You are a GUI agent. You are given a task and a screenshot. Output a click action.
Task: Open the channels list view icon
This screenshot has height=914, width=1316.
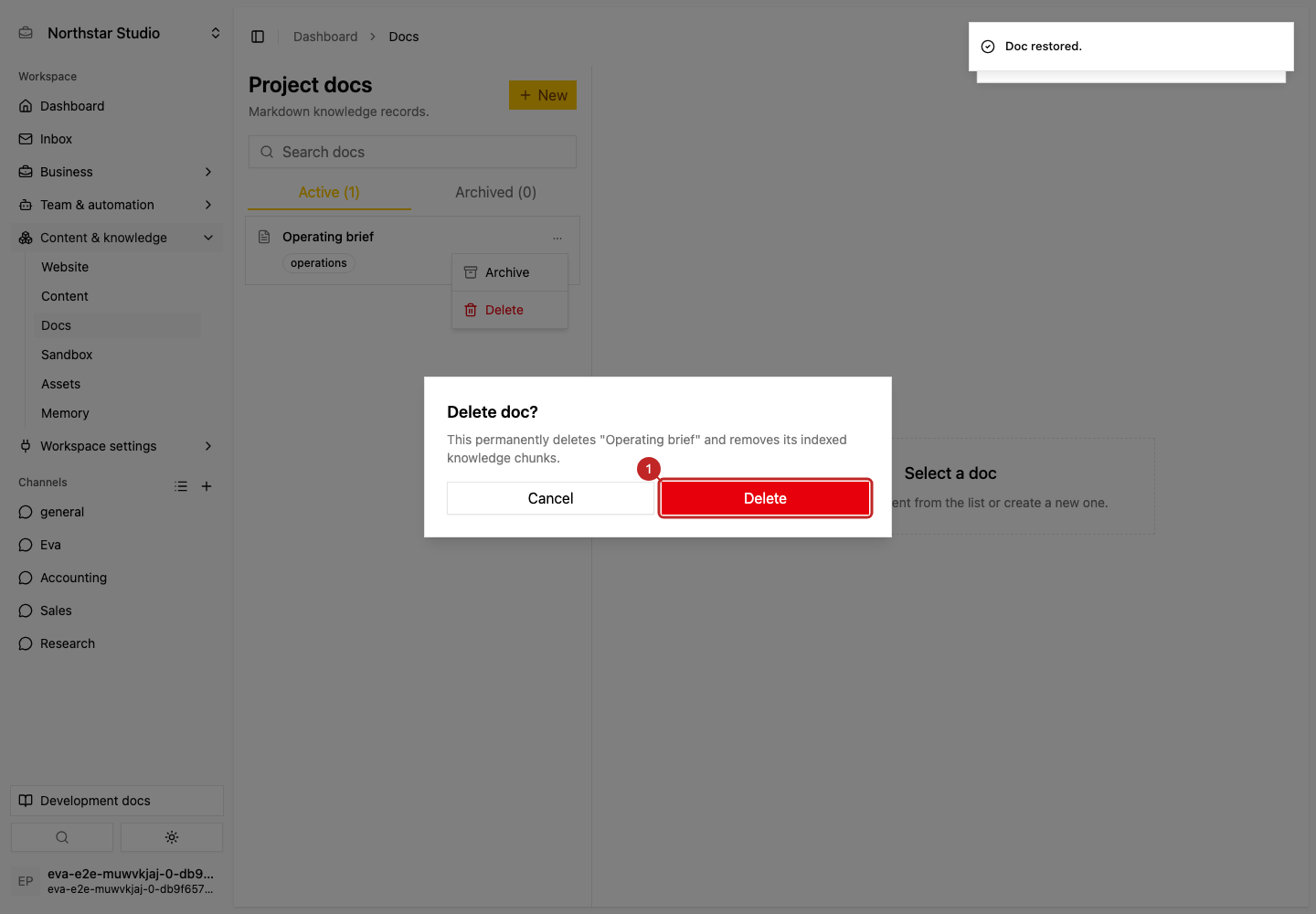point(181,486)
